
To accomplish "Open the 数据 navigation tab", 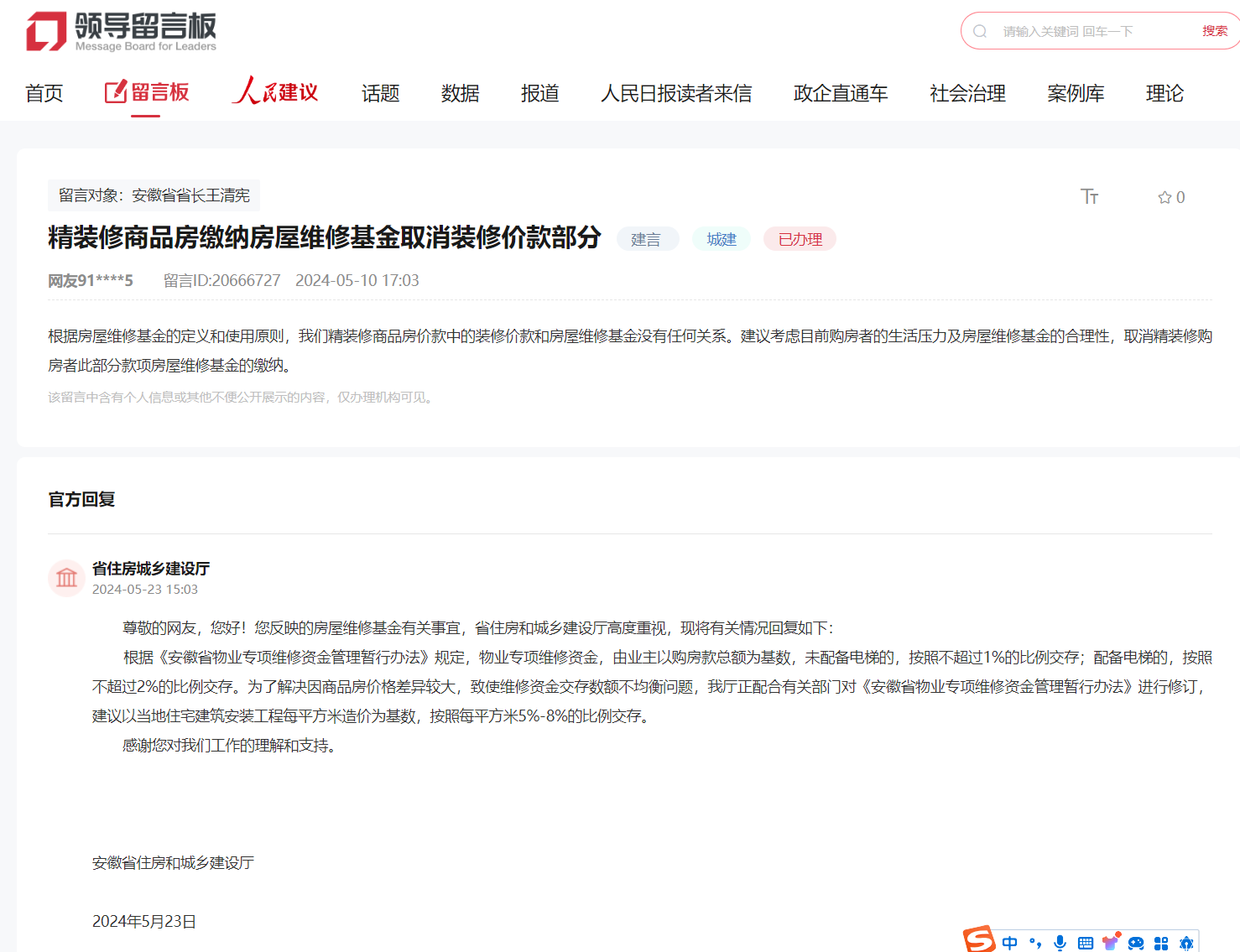I will tap(461, 93).
